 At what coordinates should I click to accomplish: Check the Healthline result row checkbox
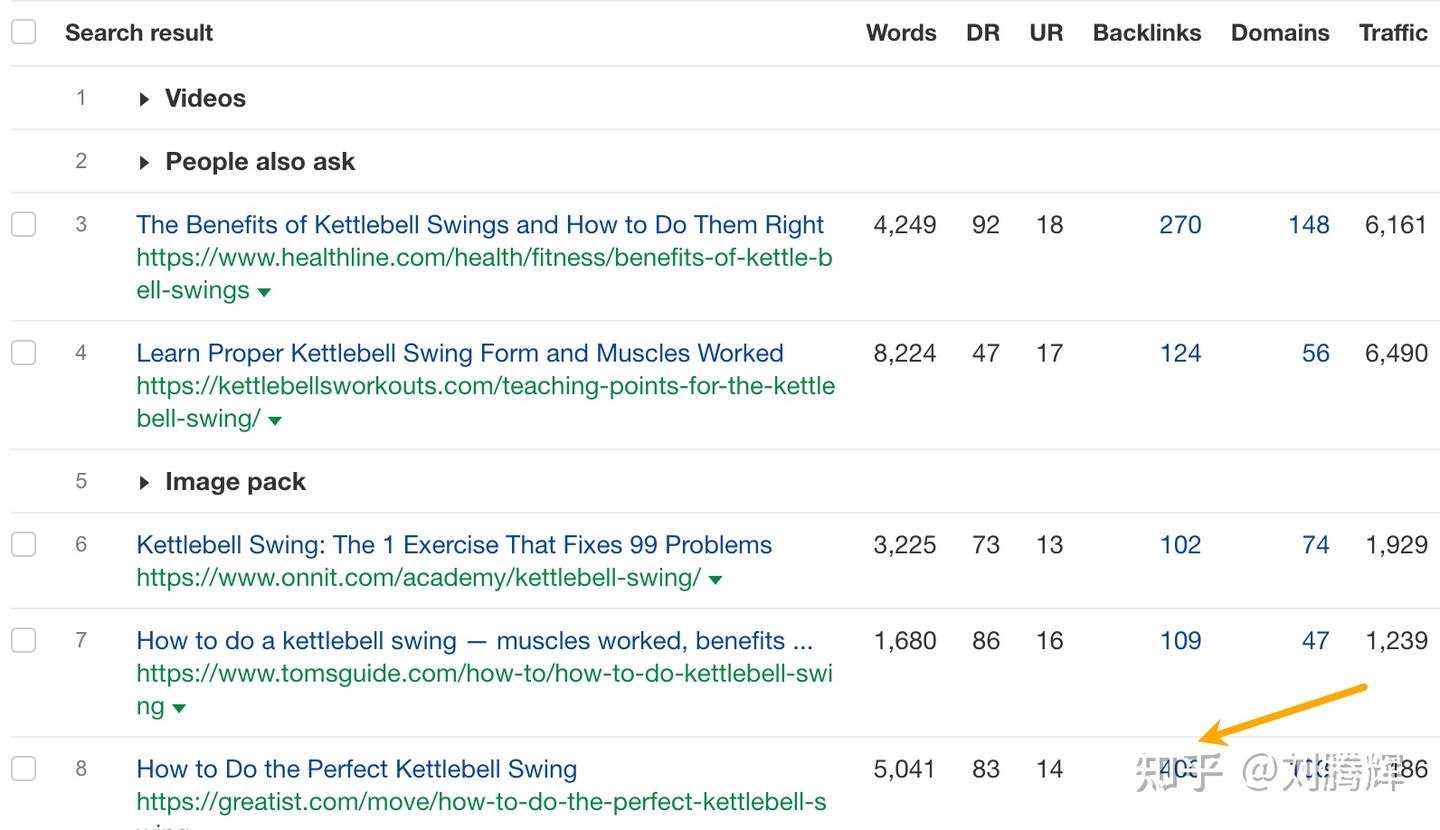click(23, 224)
